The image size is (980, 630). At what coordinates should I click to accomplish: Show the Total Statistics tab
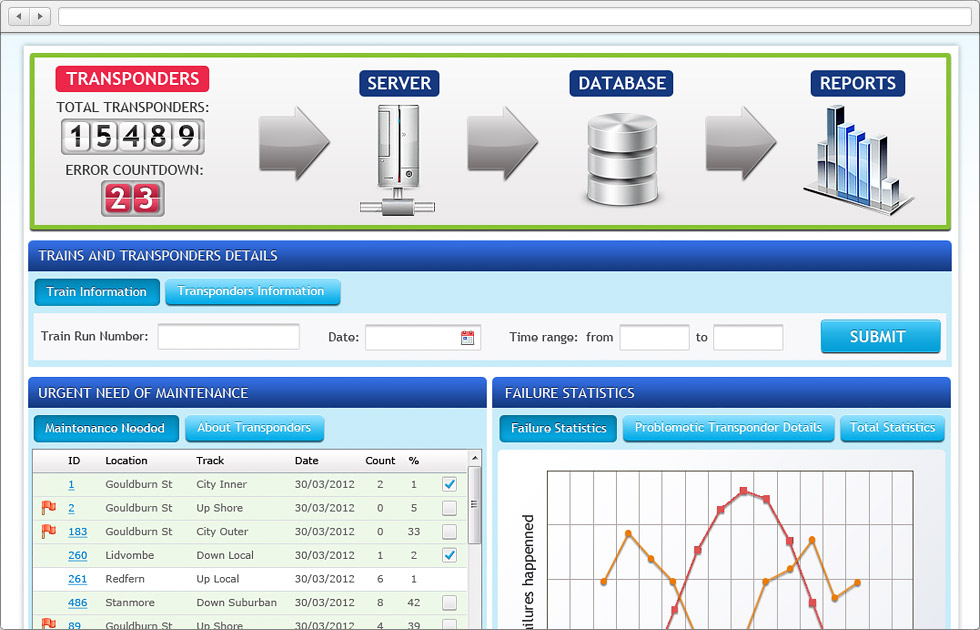pos(892,428)
